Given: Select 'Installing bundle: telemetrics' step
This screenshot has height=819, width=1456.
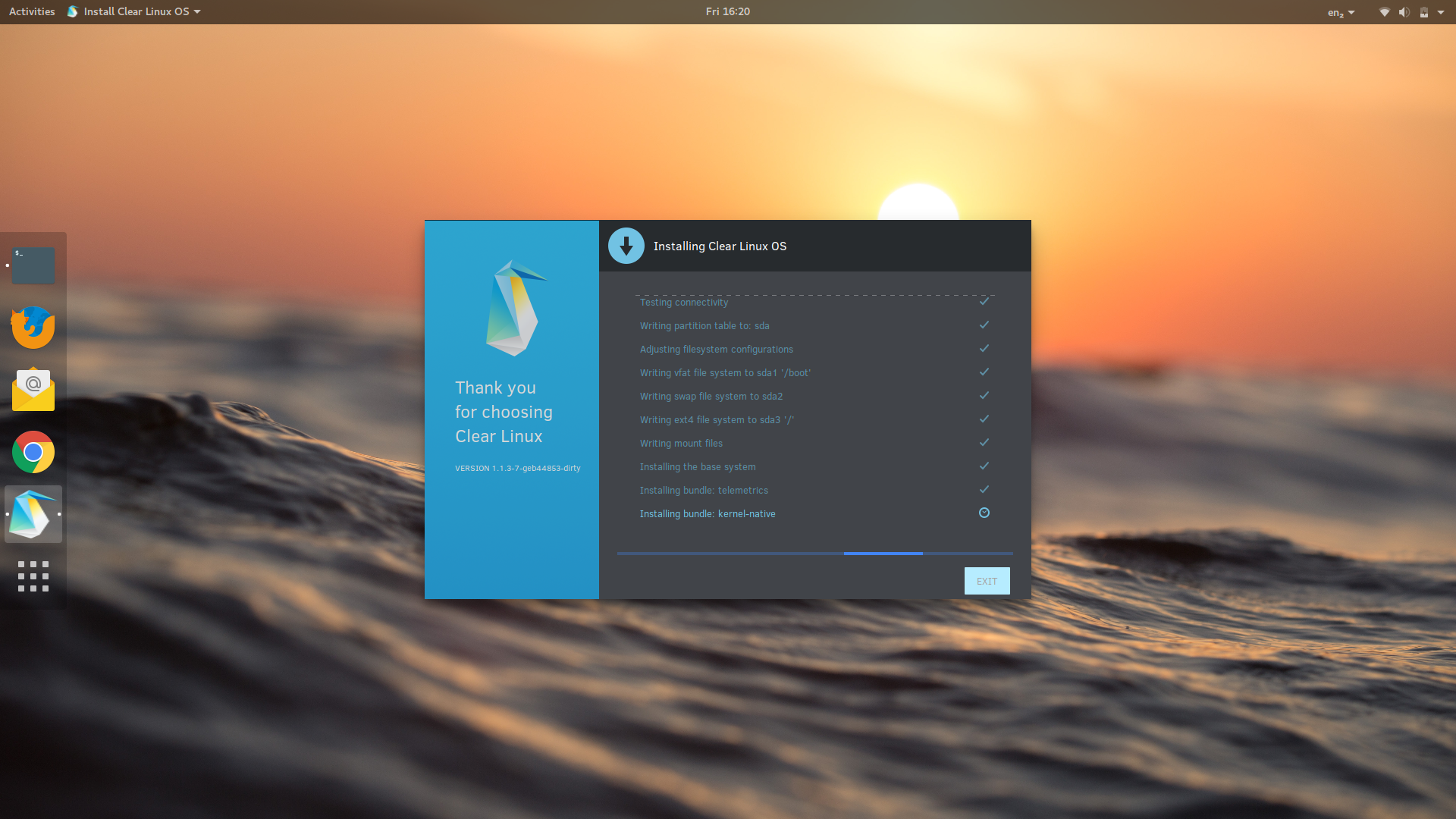Looking at the screenshot, I should click(704, 490).
